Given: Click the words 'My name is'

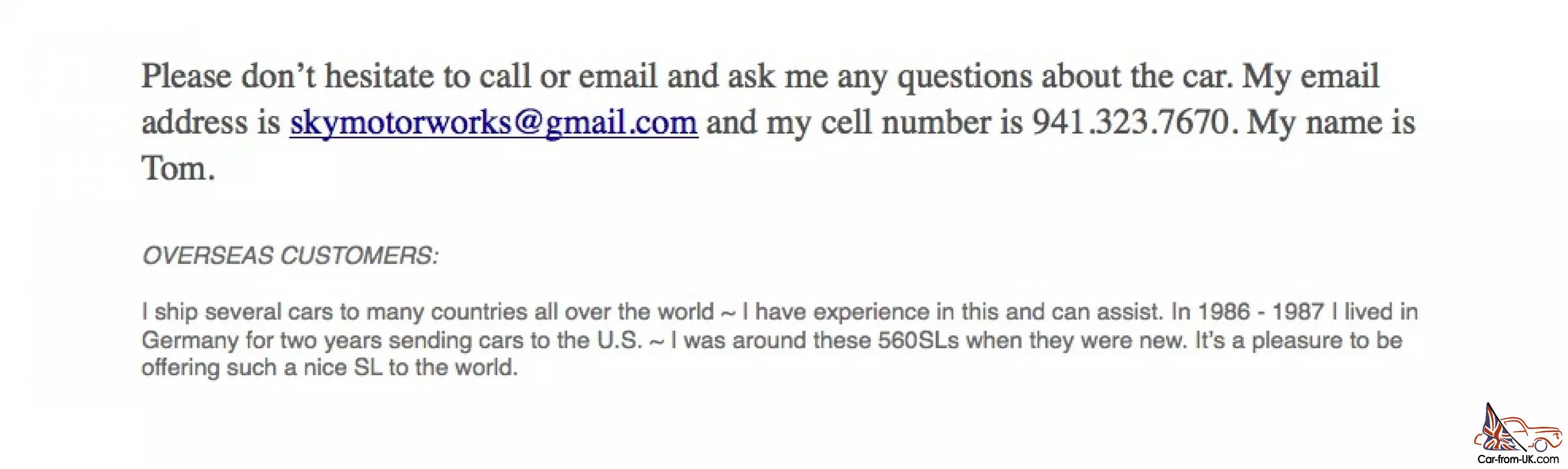Looking at the screenshot, I should click(1331, 123).
